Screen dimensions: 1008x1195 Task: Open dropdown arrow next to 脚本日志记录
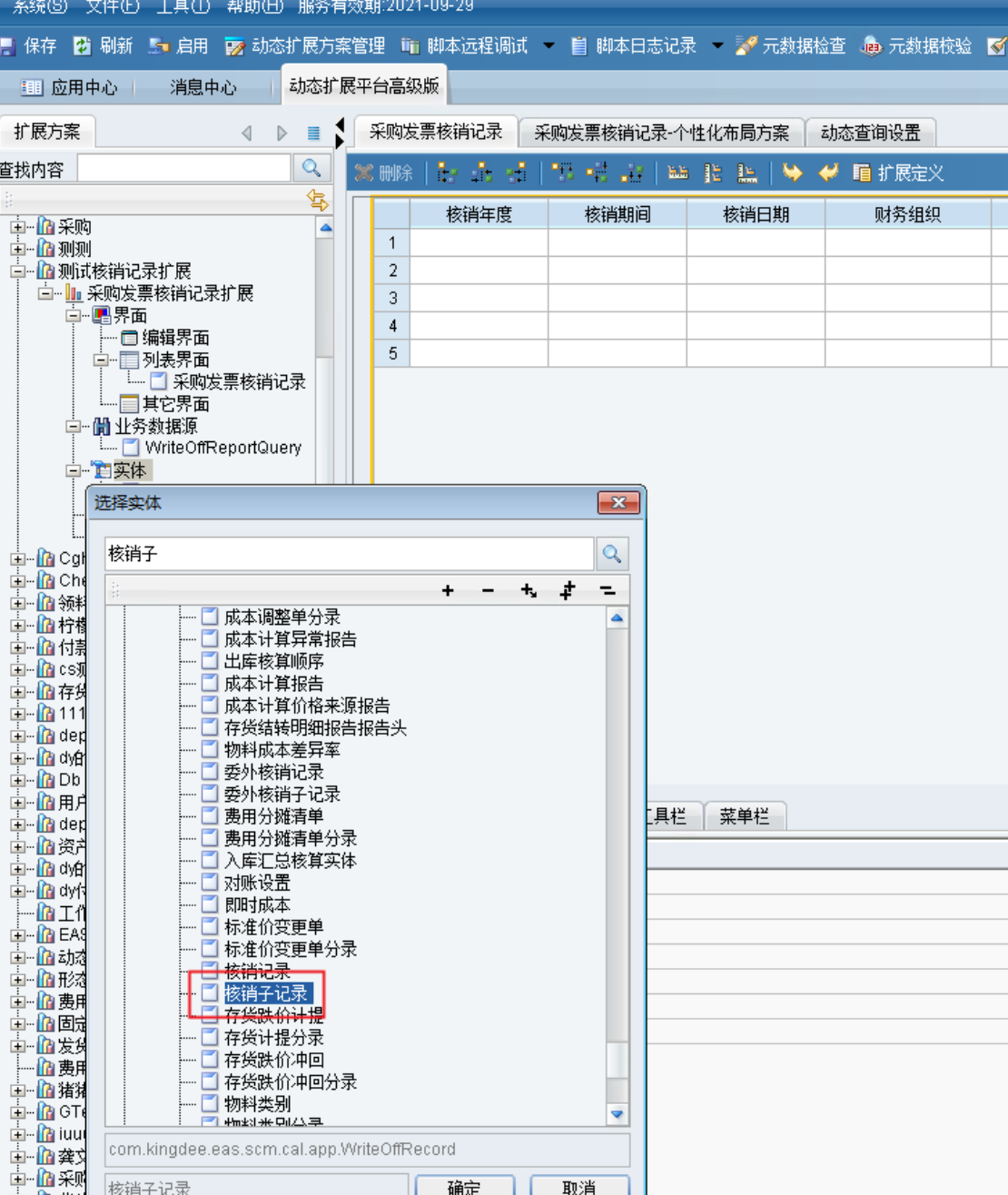(x=717, y=45)
